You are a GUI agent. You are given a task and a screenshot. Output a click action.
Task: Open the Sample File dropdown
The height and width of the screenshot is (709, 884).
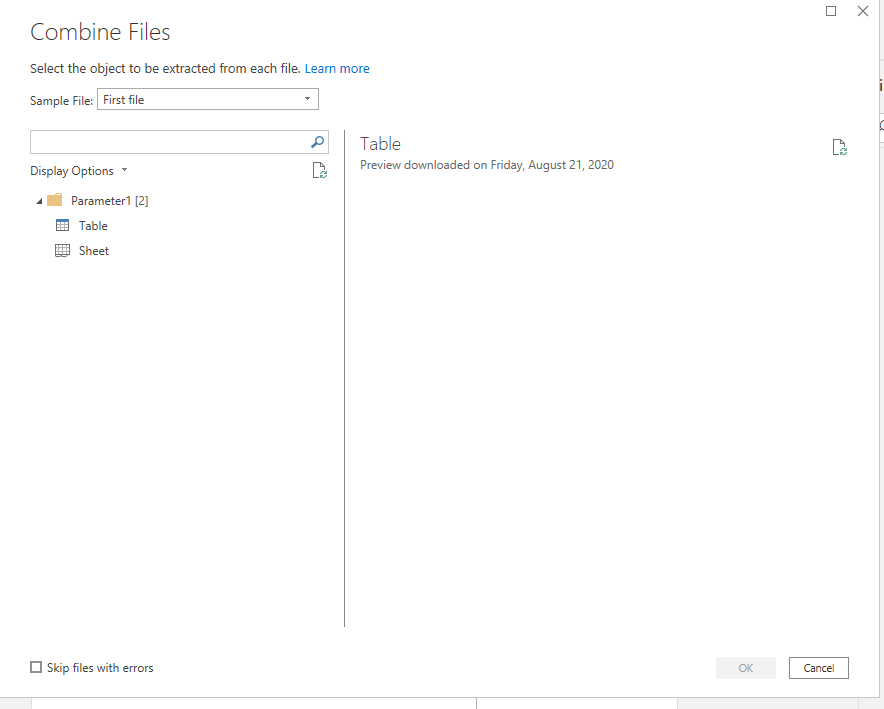pyautogui.click(x=208, y=99)
